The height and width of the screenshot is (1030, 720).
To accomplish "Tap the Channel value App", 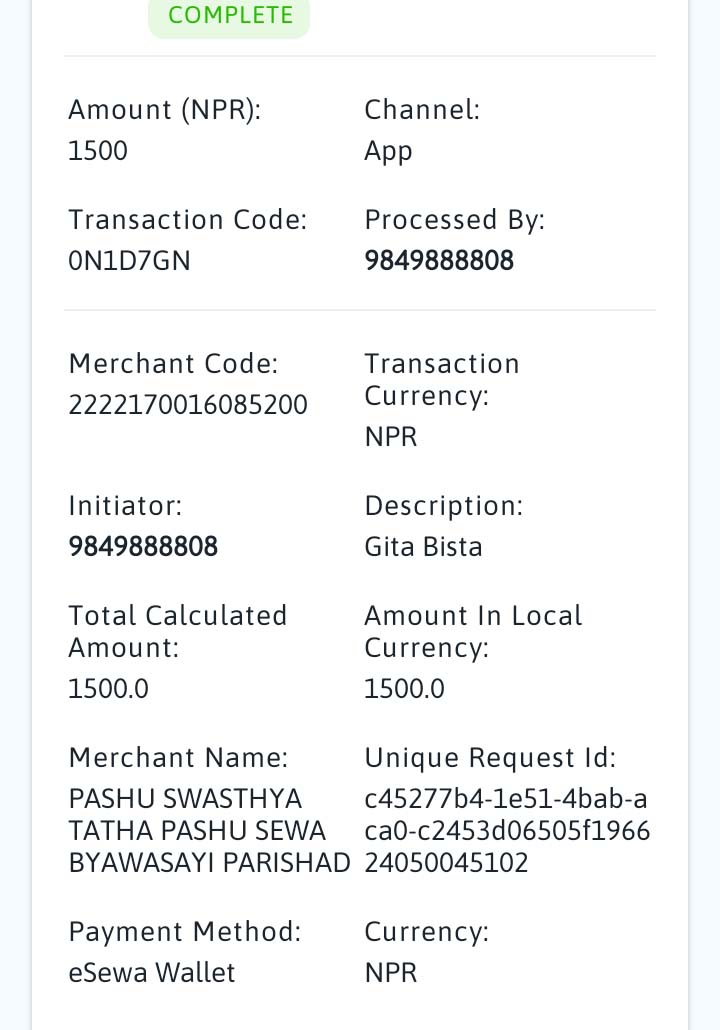I will tap(388, 152).
